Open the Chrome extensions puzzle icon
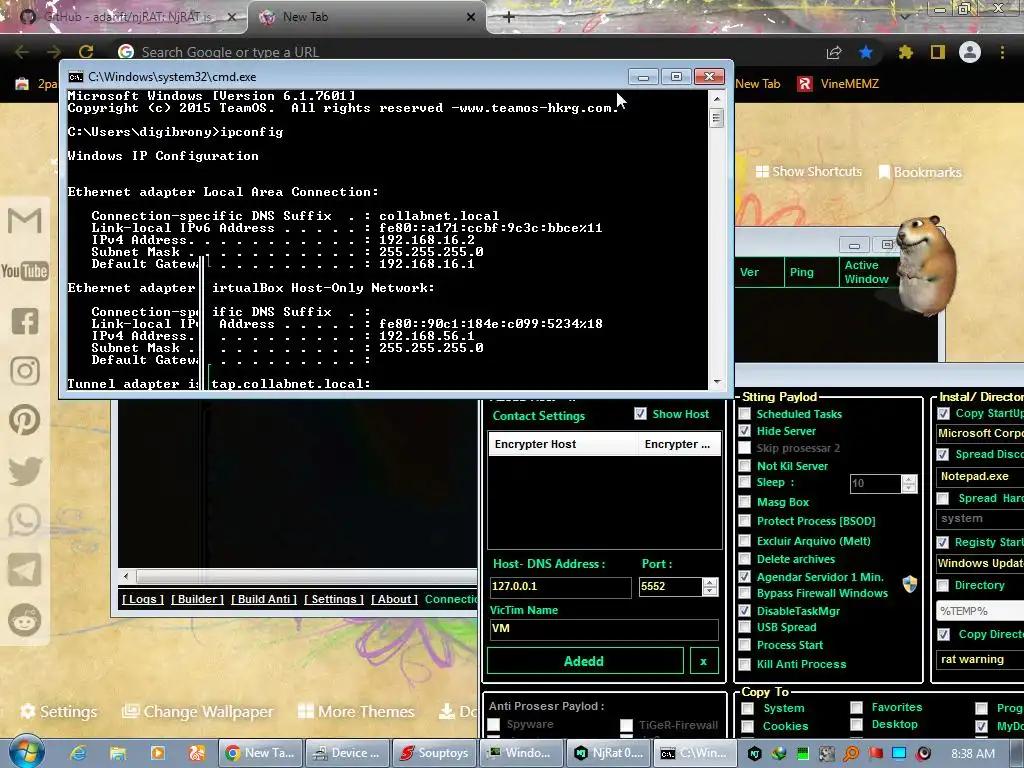Screen dimensions: 1024x768 point(906,52)
